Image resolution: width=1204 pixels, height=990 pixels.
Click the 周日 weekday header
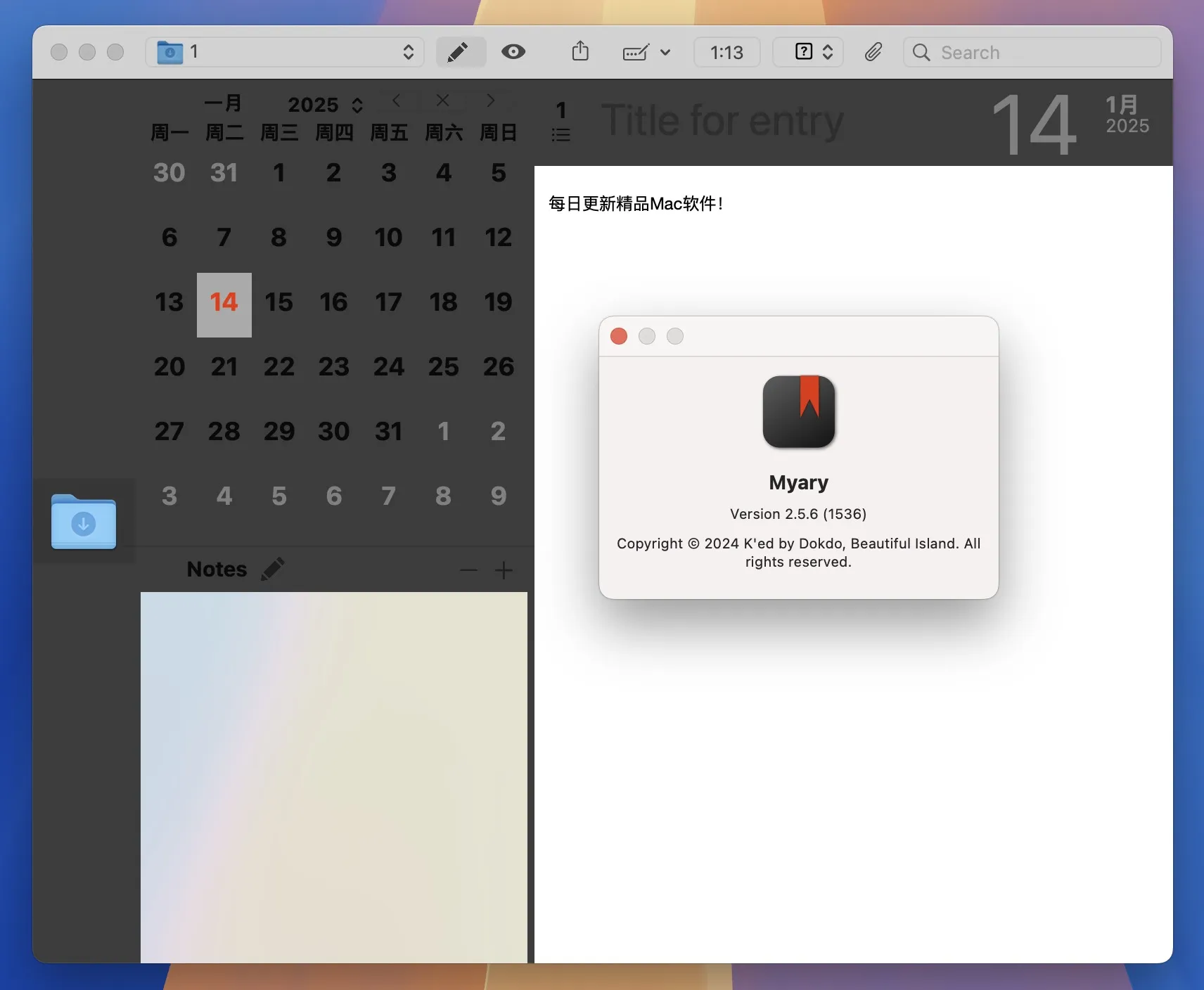click(499, 132)
